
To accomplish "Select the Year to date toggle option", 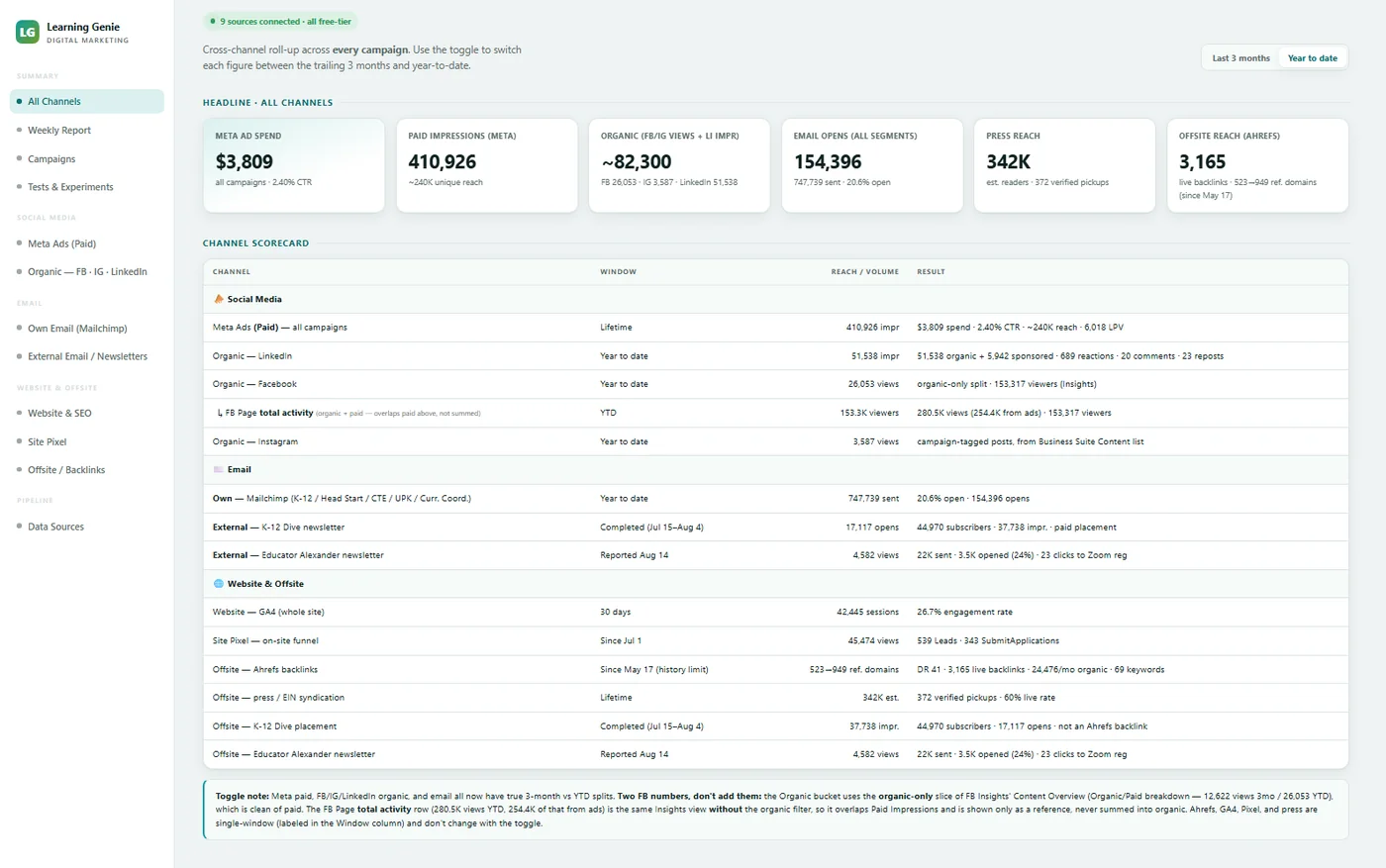I will [1312, 58].
